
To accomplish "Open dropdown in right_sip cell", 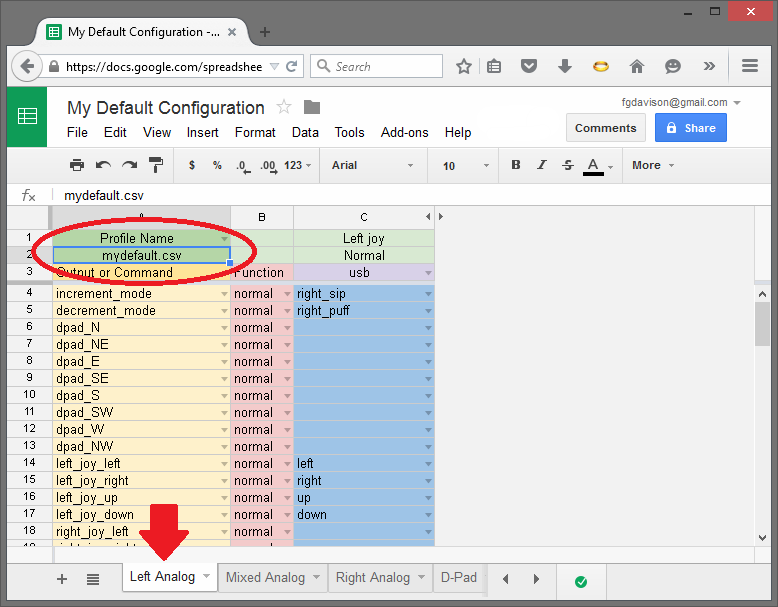I will click(428, 294).
